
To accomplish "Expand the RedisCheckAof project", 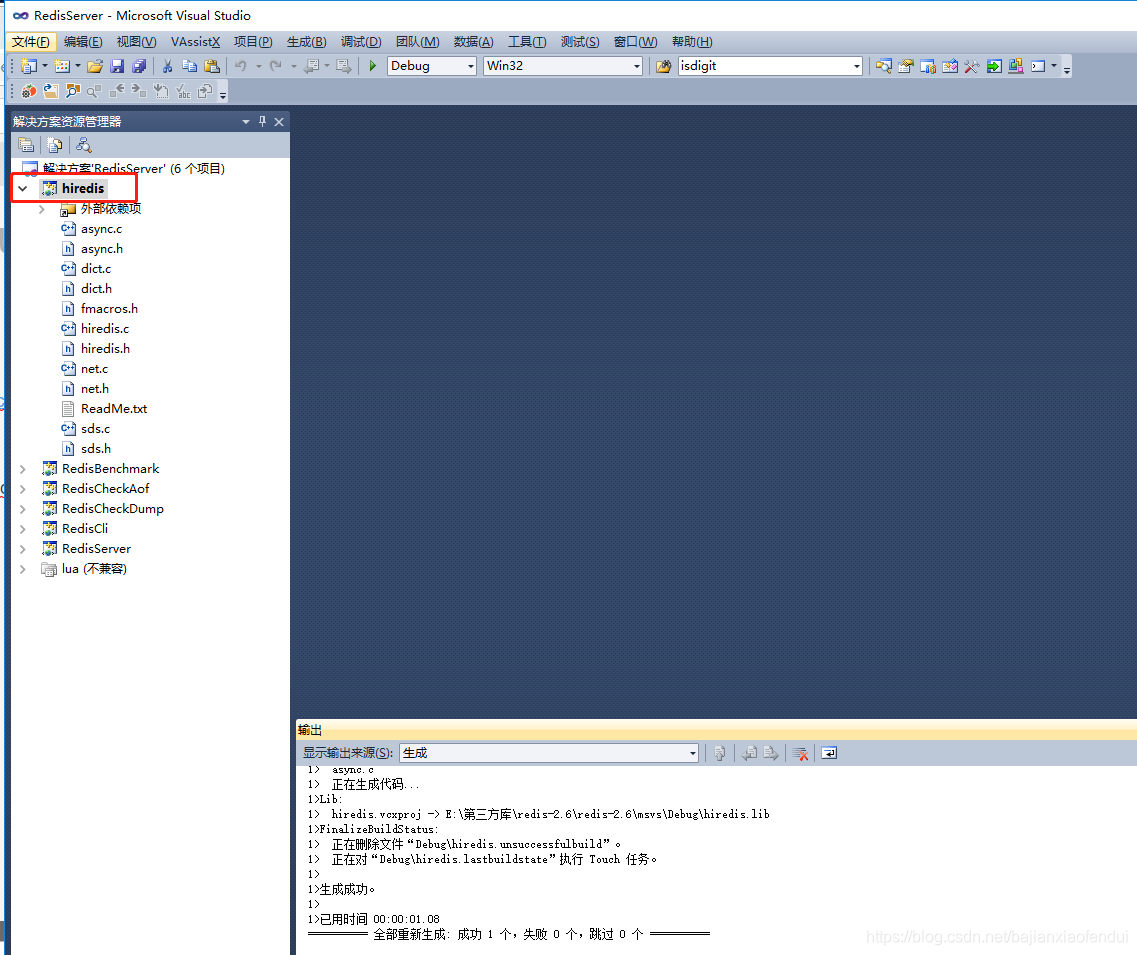I will point(23,489).
